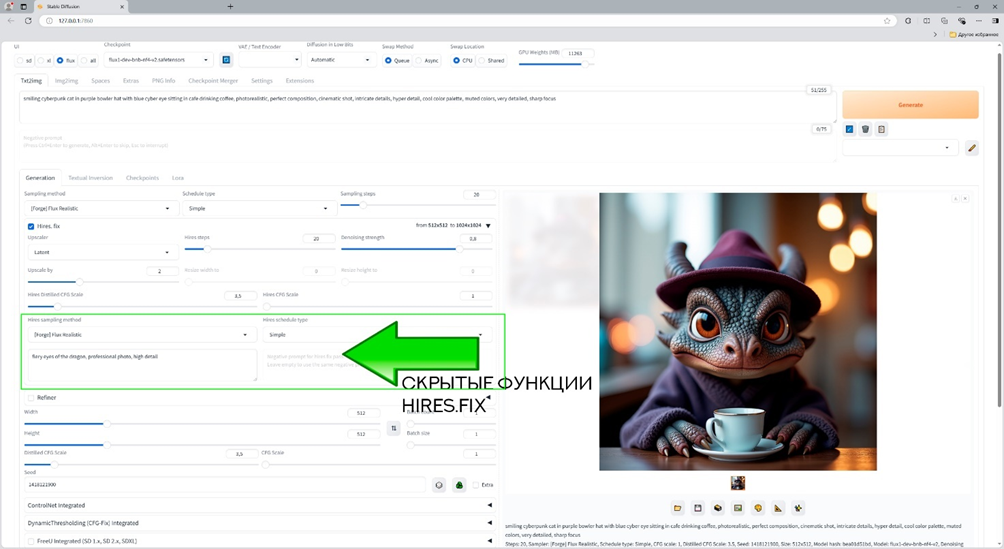Image resolution: width=1004 pixels, height=549 pixels.
Task: Open the browser split screen icon
Action: coord(927,20)
